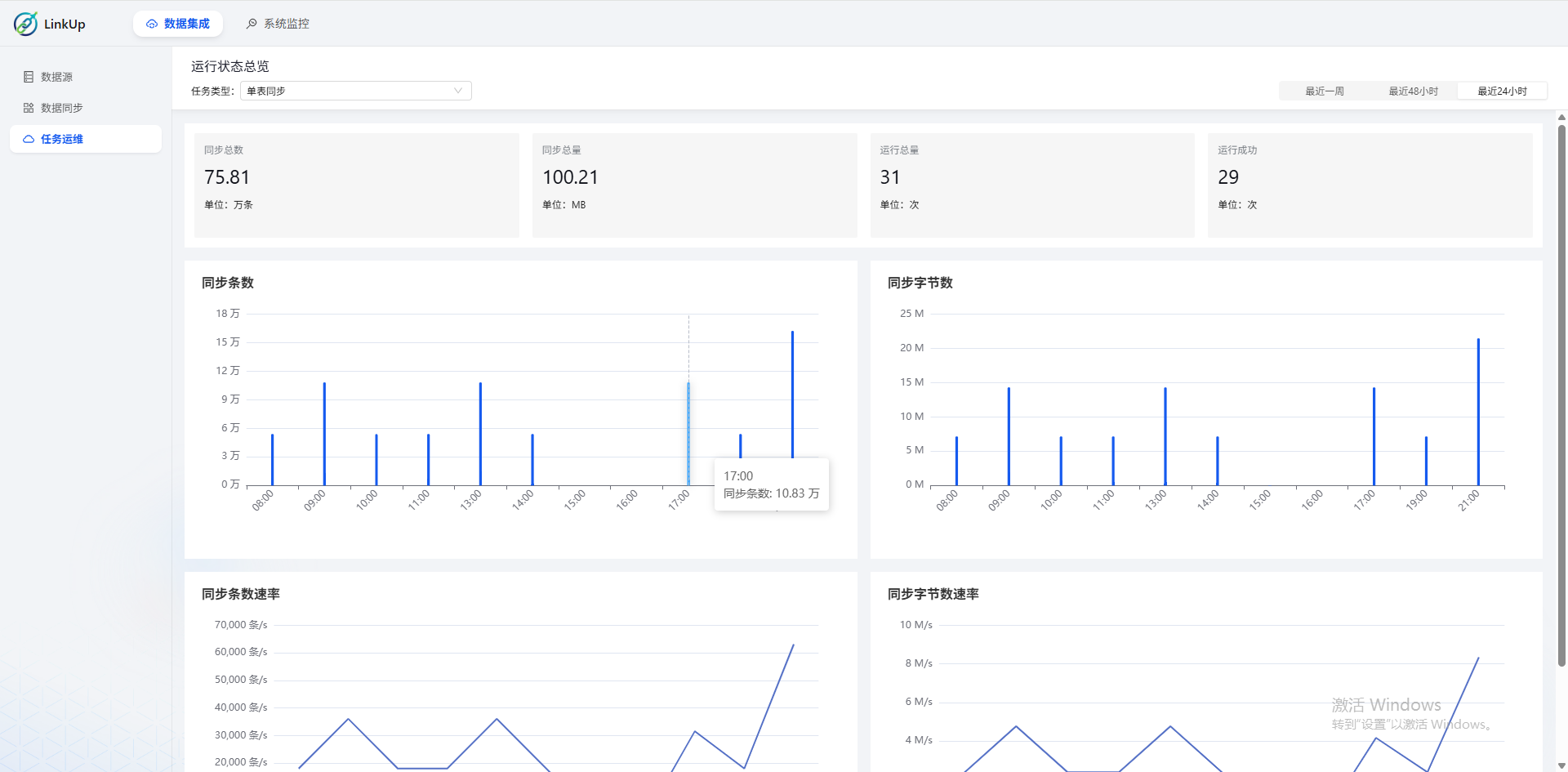Click the 数据源 sidebar icon

[29, 77]
